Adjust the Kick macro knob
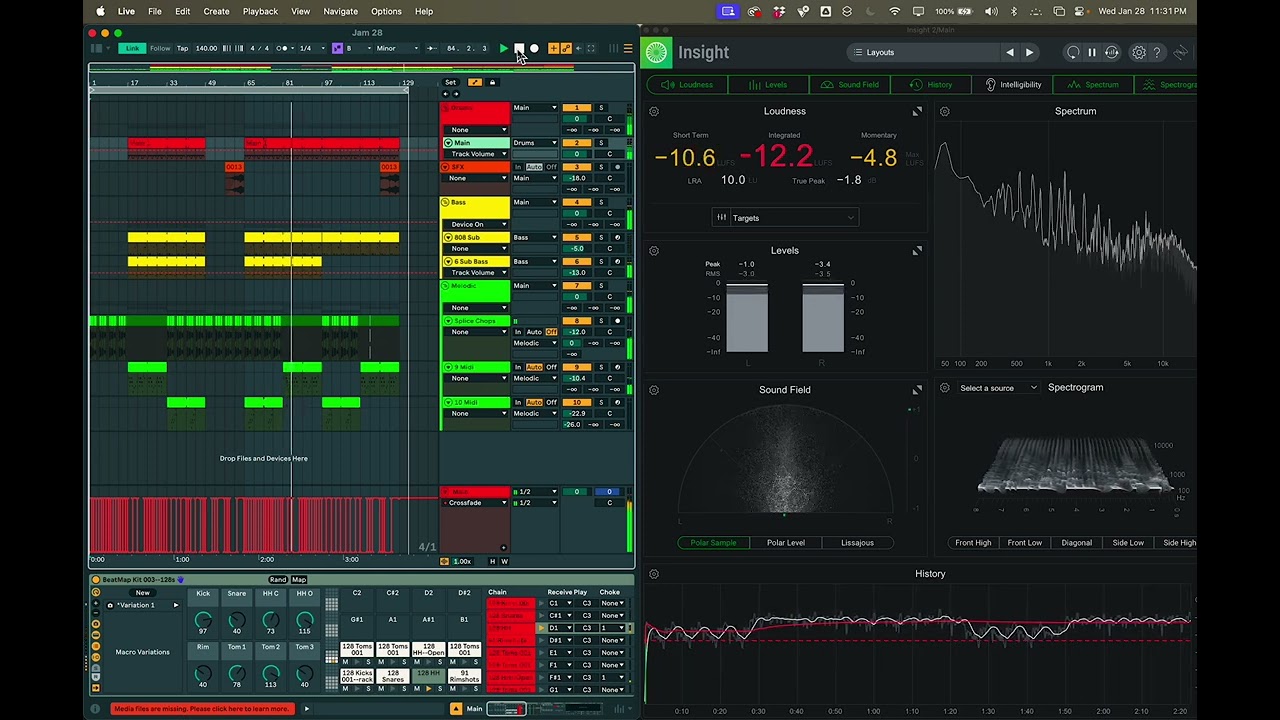Screen dimensions: 1280x720 203,620
